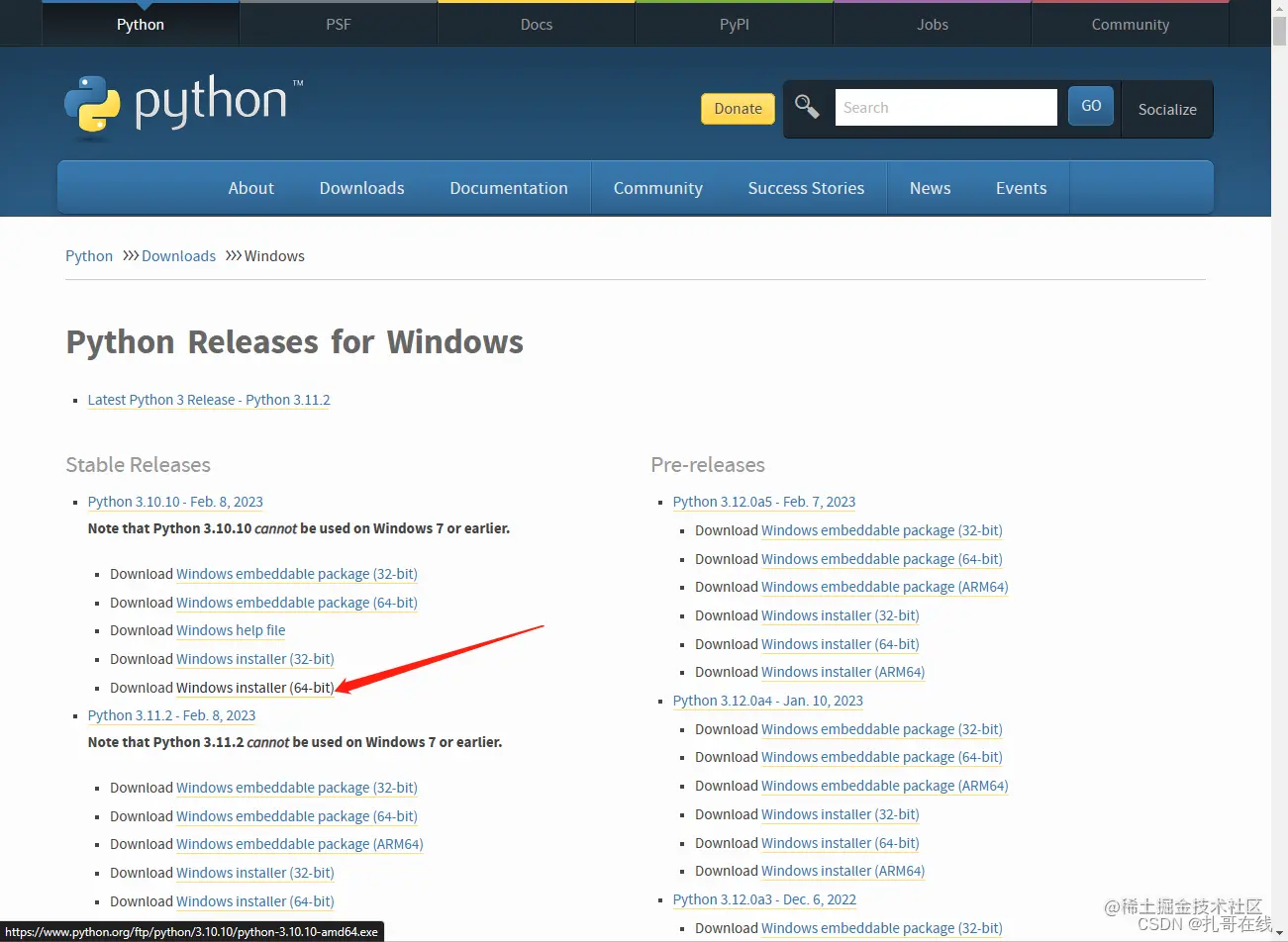The image size is (1288, 942).
Task: Download Python 3.10.10 Windows installer (32-bit)
Action: (x=255, y=659)
